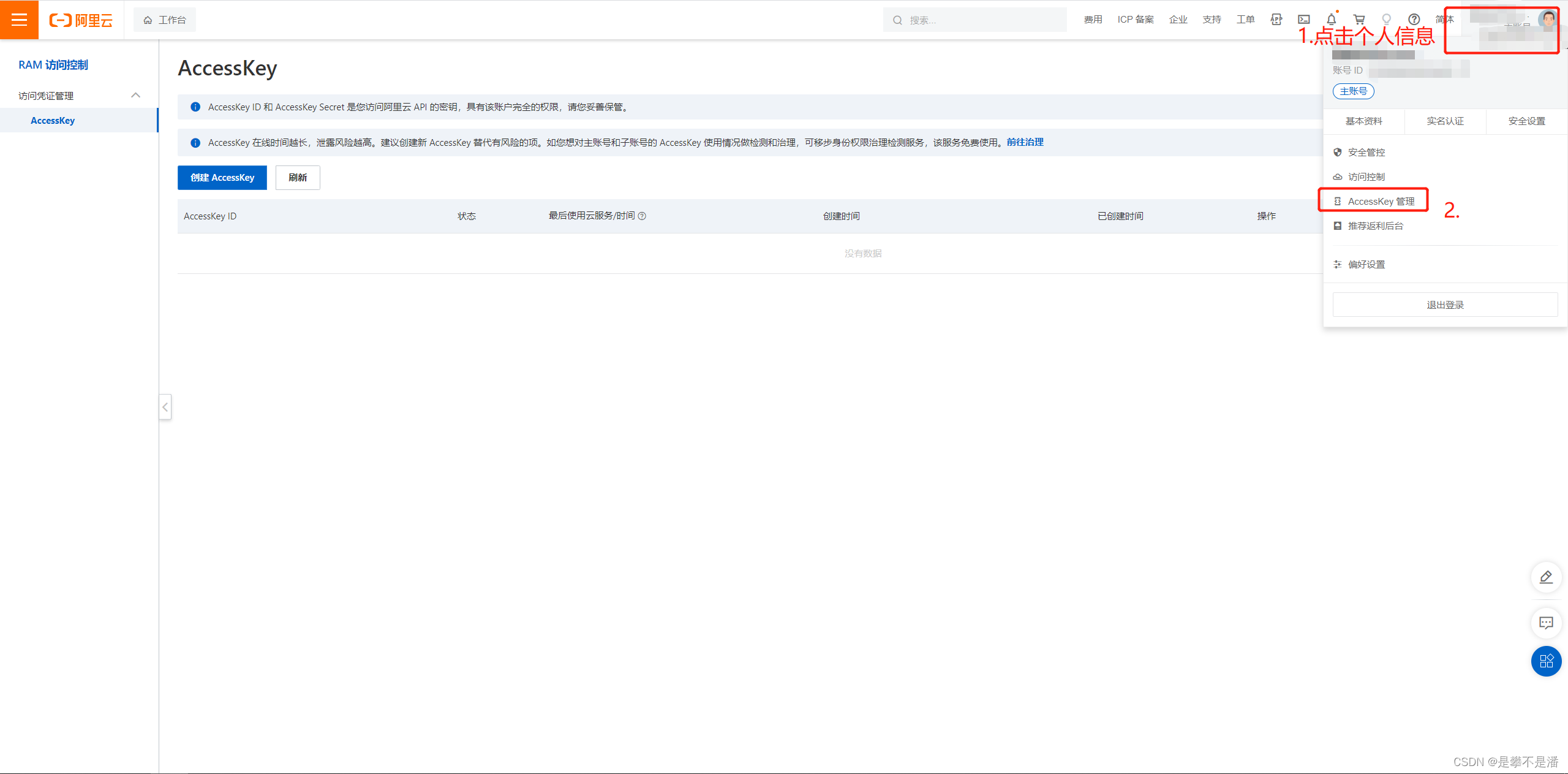Open the shopping cart icon
1568x774 pixels.
pos(1359,20)
